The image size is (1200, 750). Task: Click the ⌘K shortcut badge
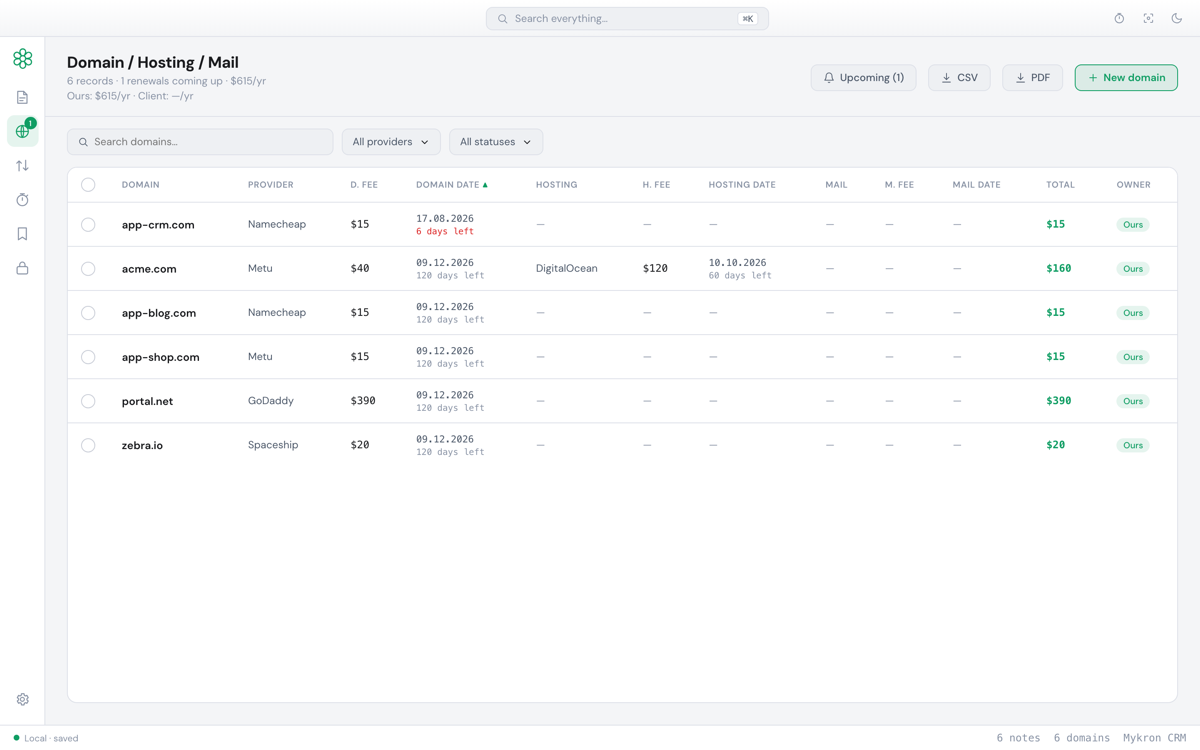747,19
